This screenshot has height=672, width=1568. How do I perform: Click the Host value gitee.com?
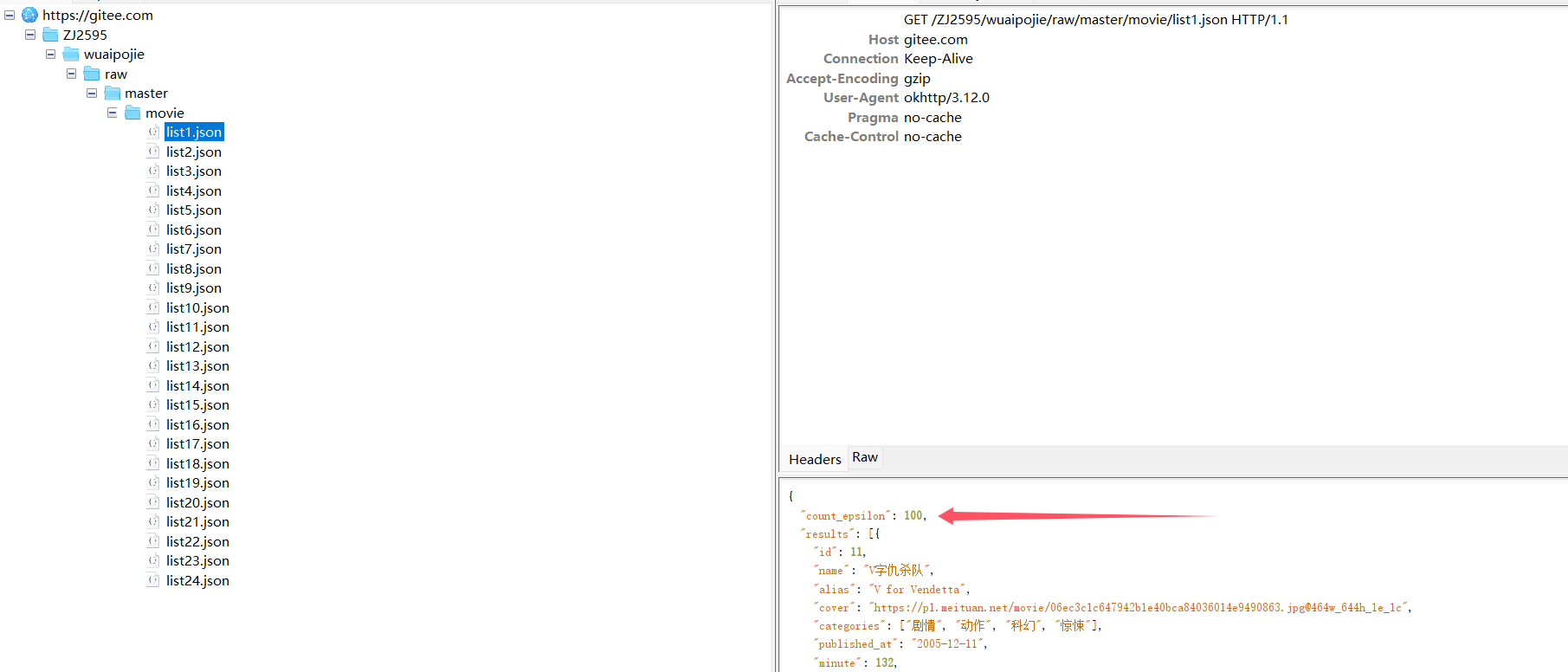[936, 39]
